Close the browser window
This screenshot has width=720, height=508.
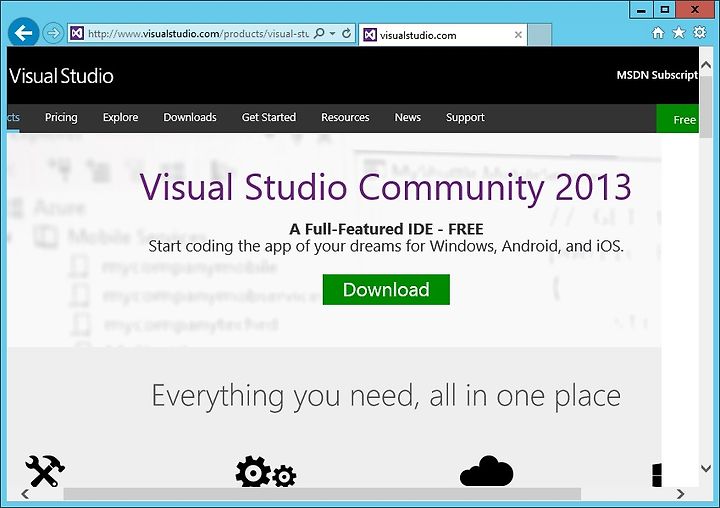(695, 10)
